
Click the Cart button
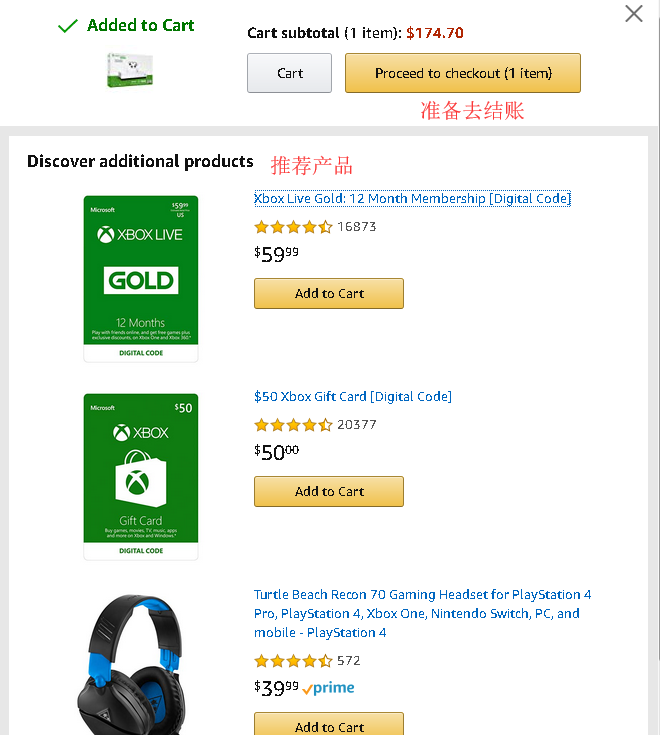[x=289, y=73]
